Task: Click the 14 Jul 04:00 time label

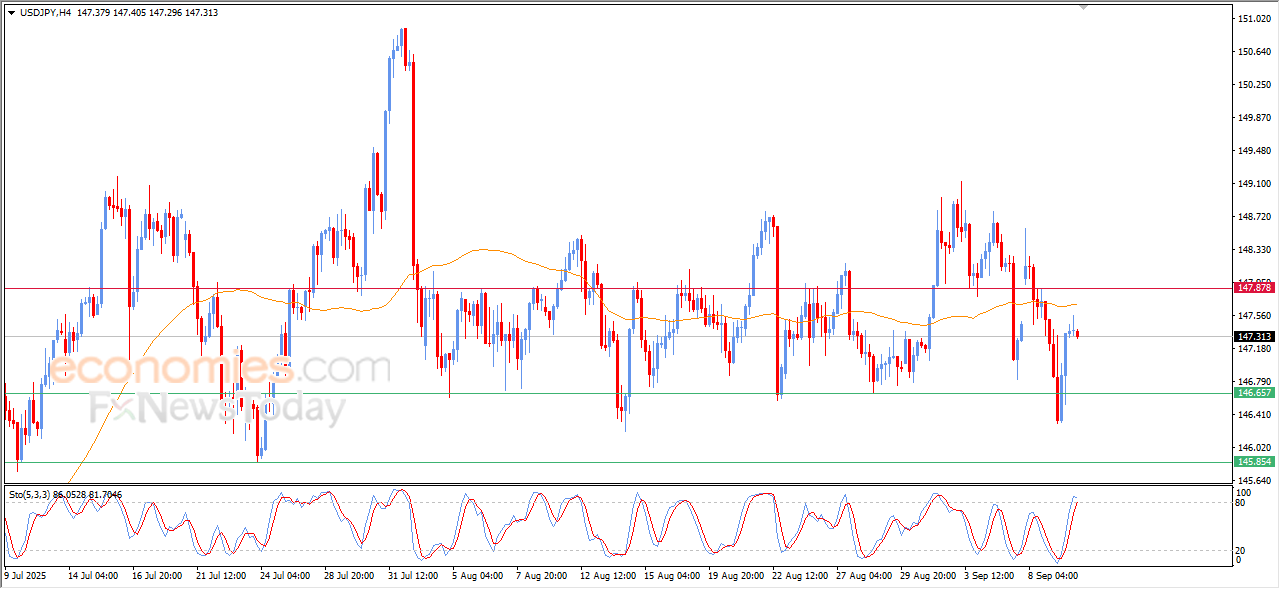Action: (x=93, y=576)
